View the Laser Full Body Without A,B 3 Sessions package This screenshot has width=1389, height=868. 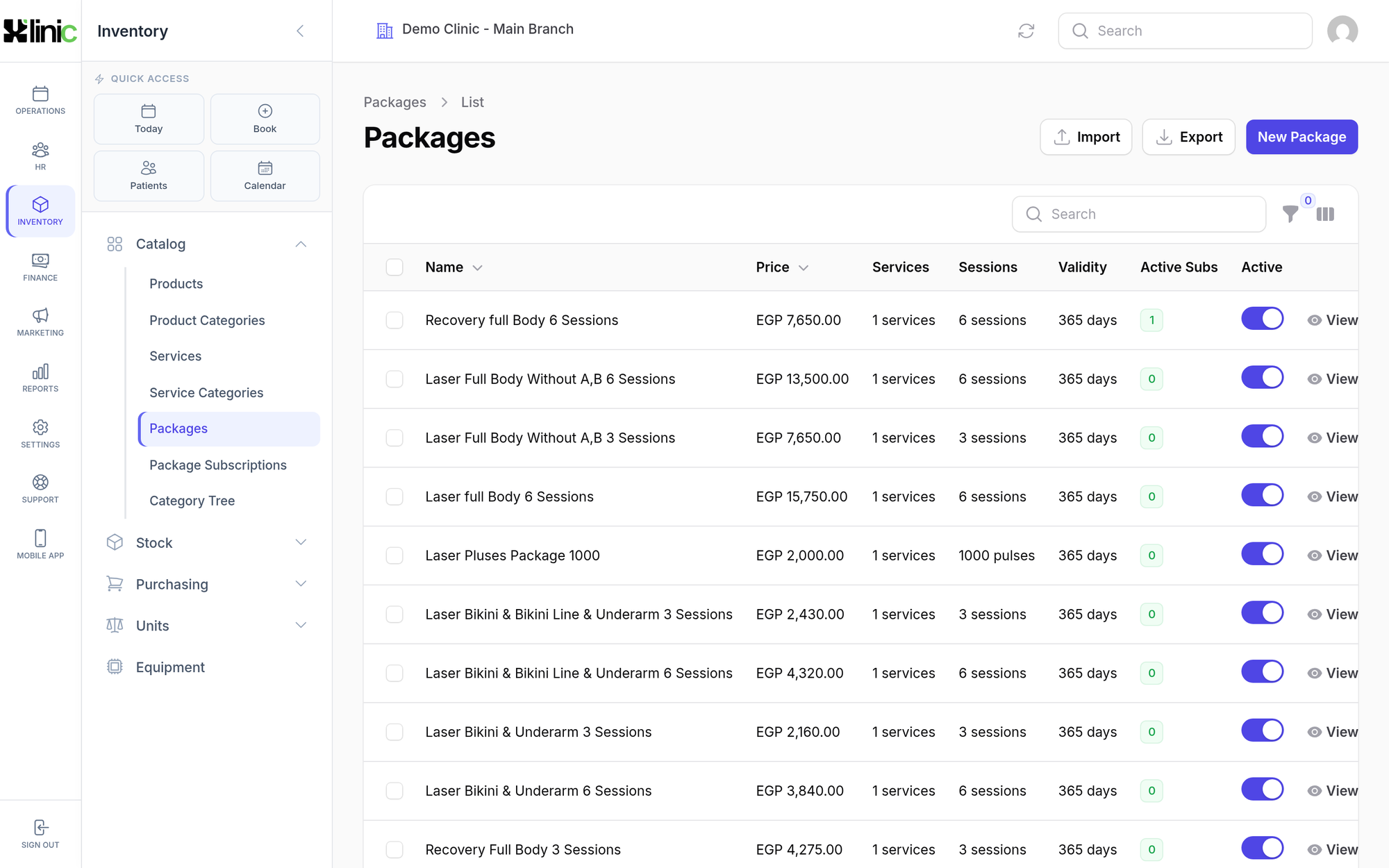pyautogui.click(x=1332, y=438)
